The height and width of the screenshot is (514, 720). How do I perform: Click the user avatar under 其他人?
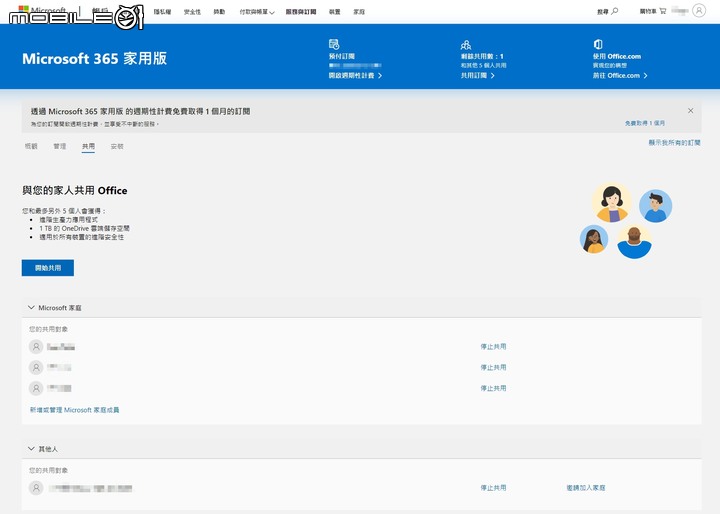point(36,488)
